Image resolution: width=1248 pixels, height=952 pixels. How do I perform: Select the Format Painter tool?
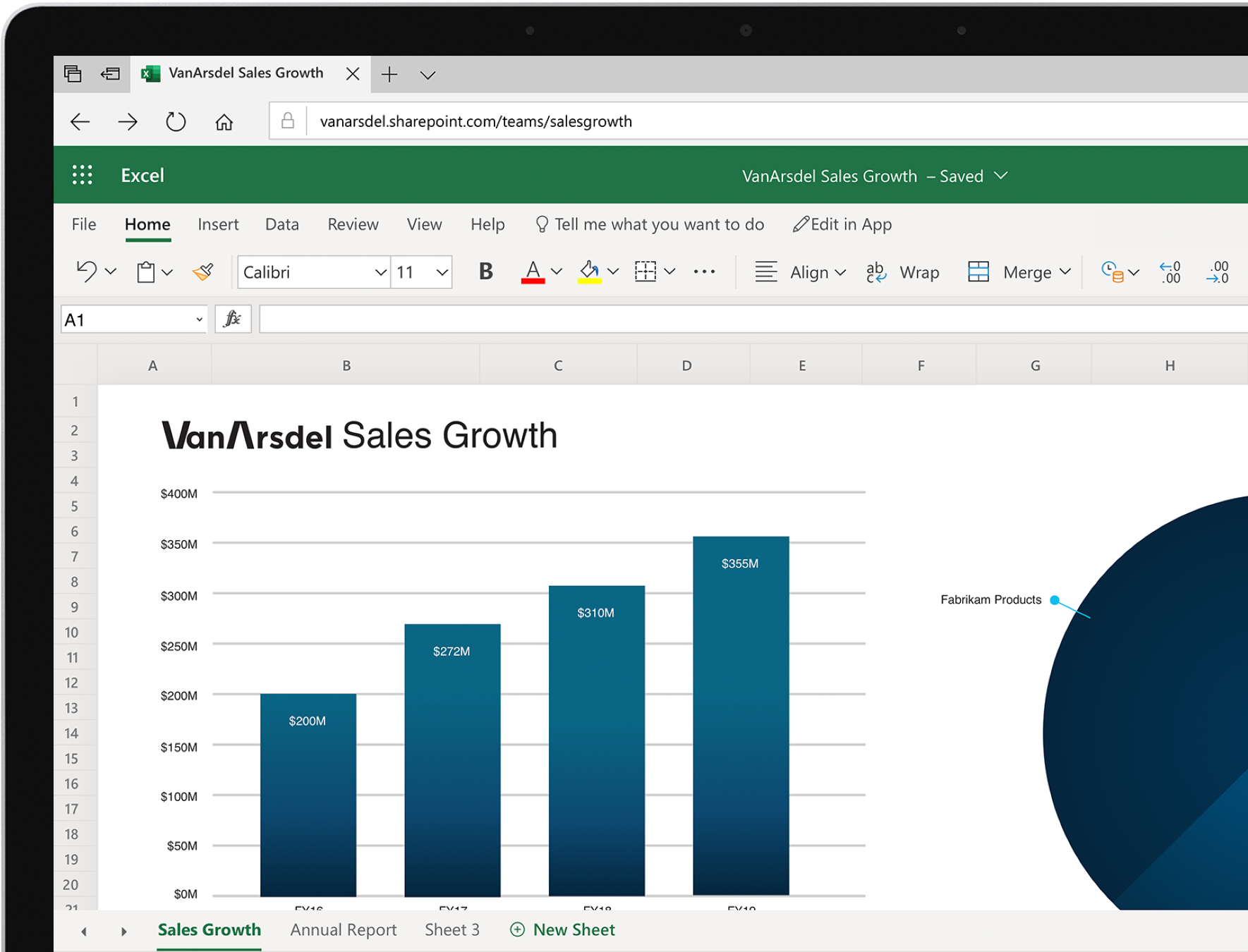[202, 272]
